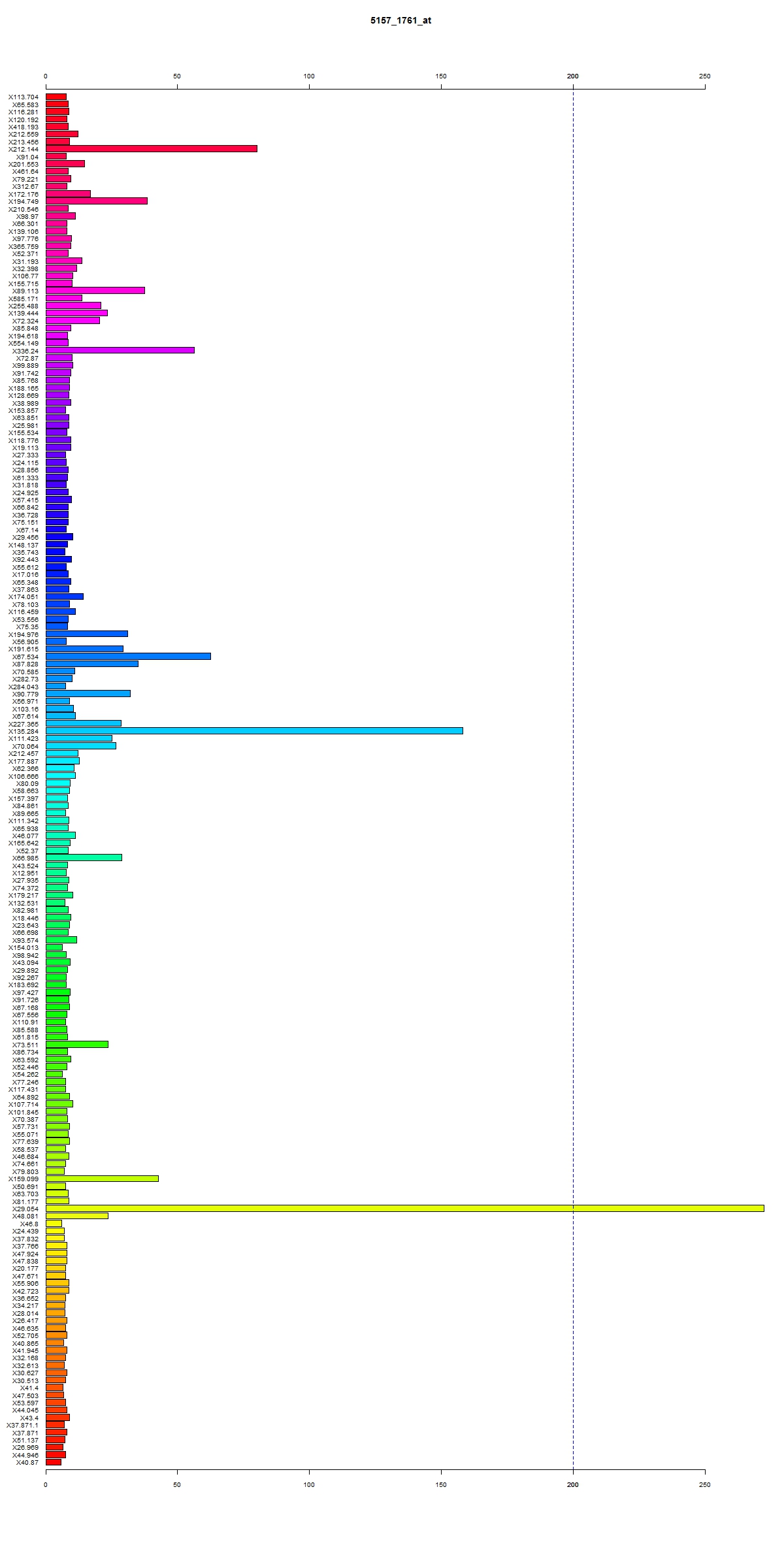Viewport: 784px width, 1568px height.
Task: Click the 250 tick on the upper axis
Action: [704, 76]
